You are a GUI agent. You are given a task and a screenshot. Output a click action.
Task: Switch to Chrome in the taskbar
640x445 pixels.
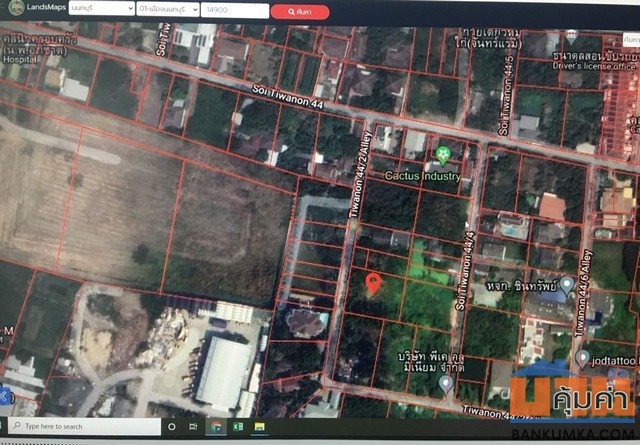[x=216, y=427]
